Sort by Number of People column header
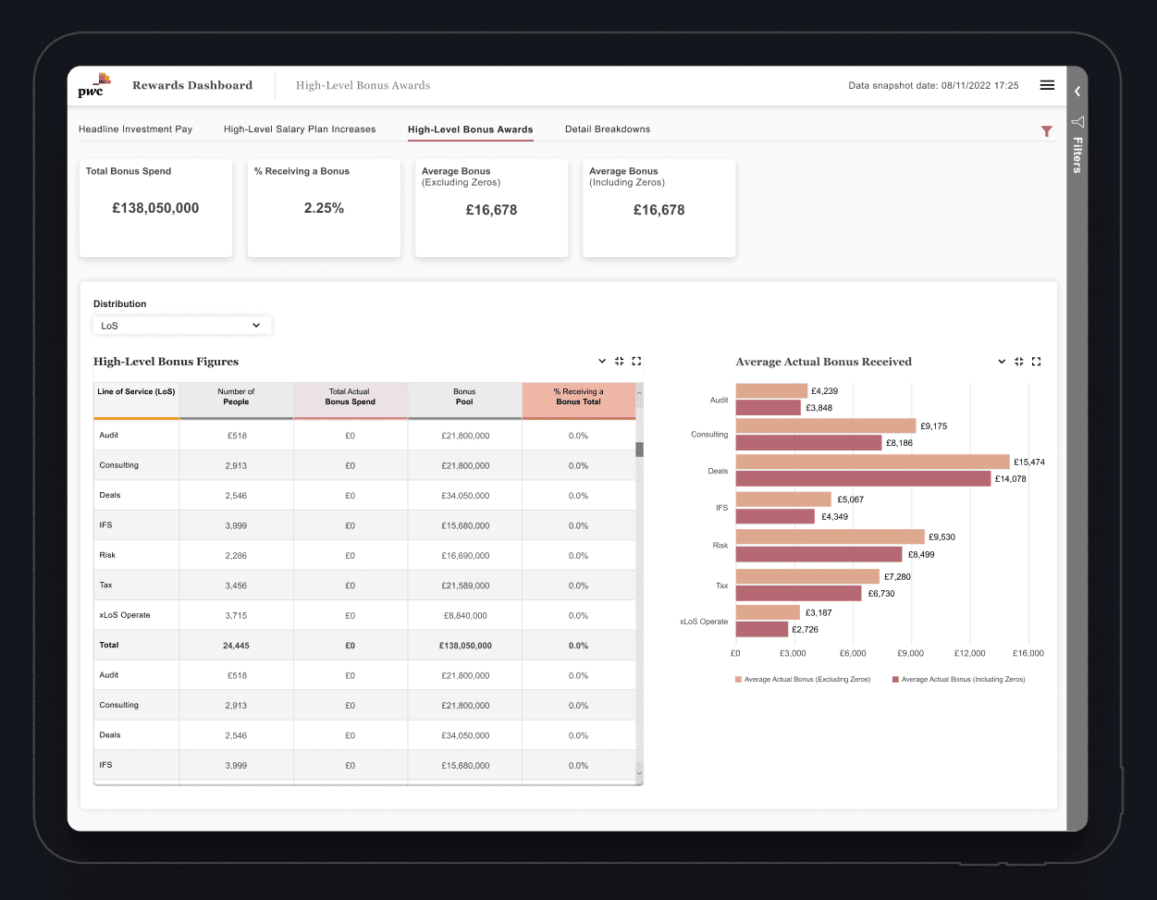This screenshot has height=900, width=1157. pyautogui.click(x=236, y=397)
